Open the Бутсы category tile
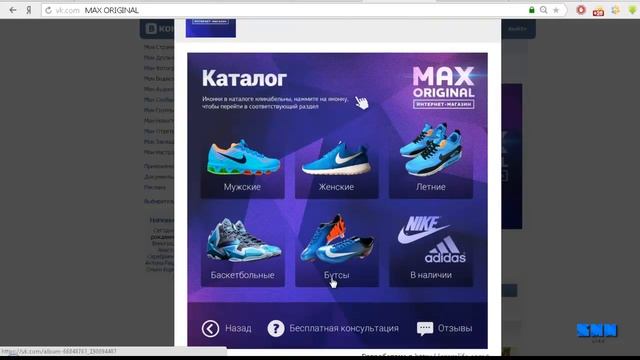Viewport: 640px width, 360px height. pos(337,250)
